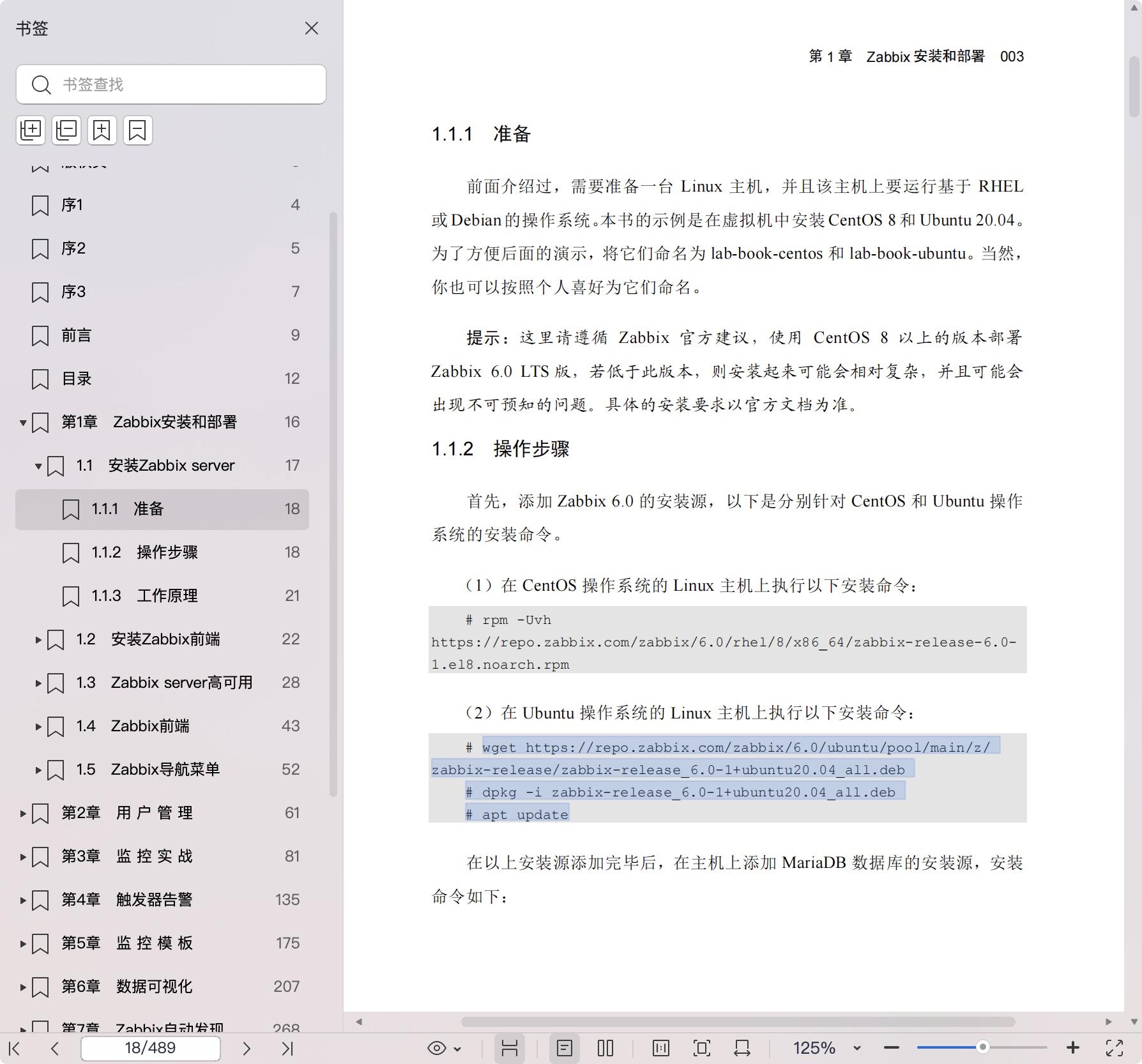Expand 1.5 Zabbix导航菜单 section

[38, 770]
